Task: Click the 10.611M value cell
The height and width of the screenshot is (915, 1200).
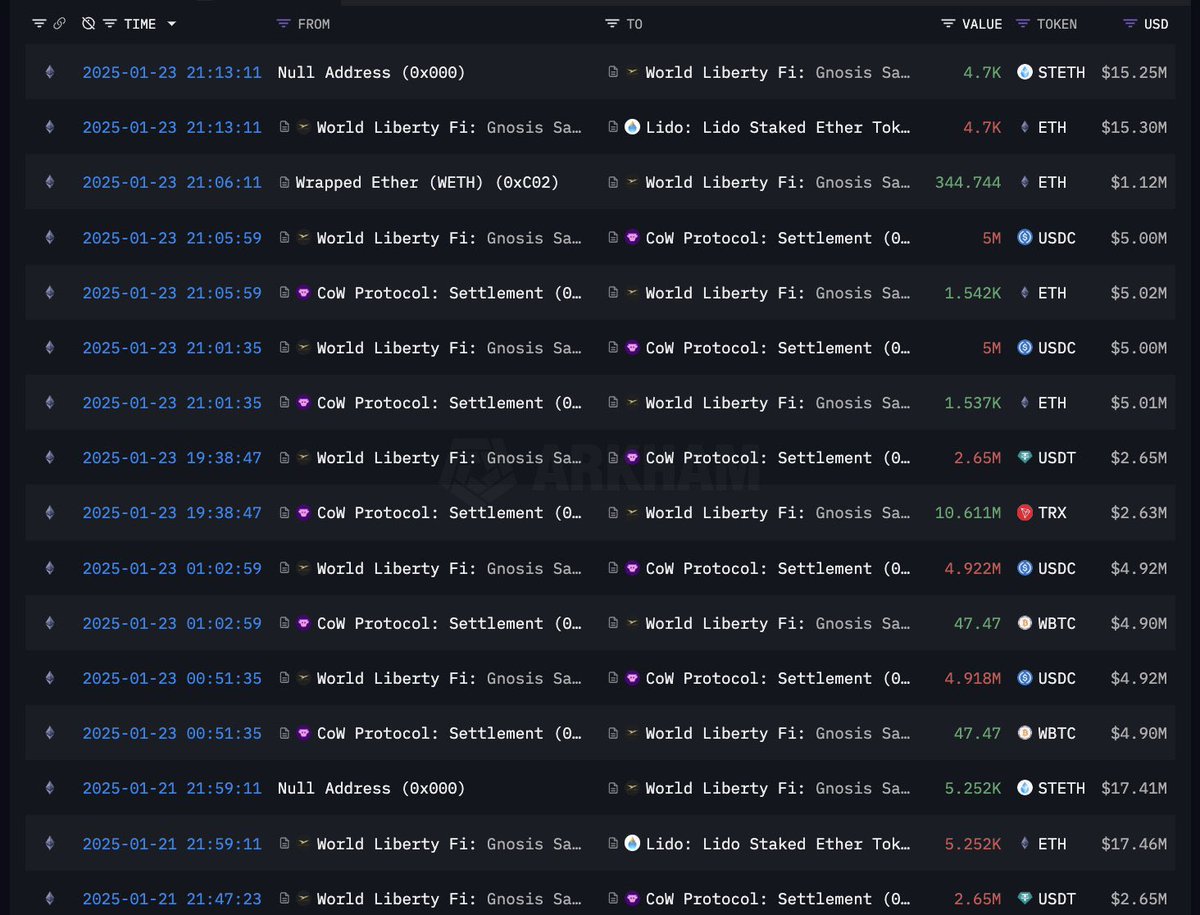Action: [x=968, y=513]
